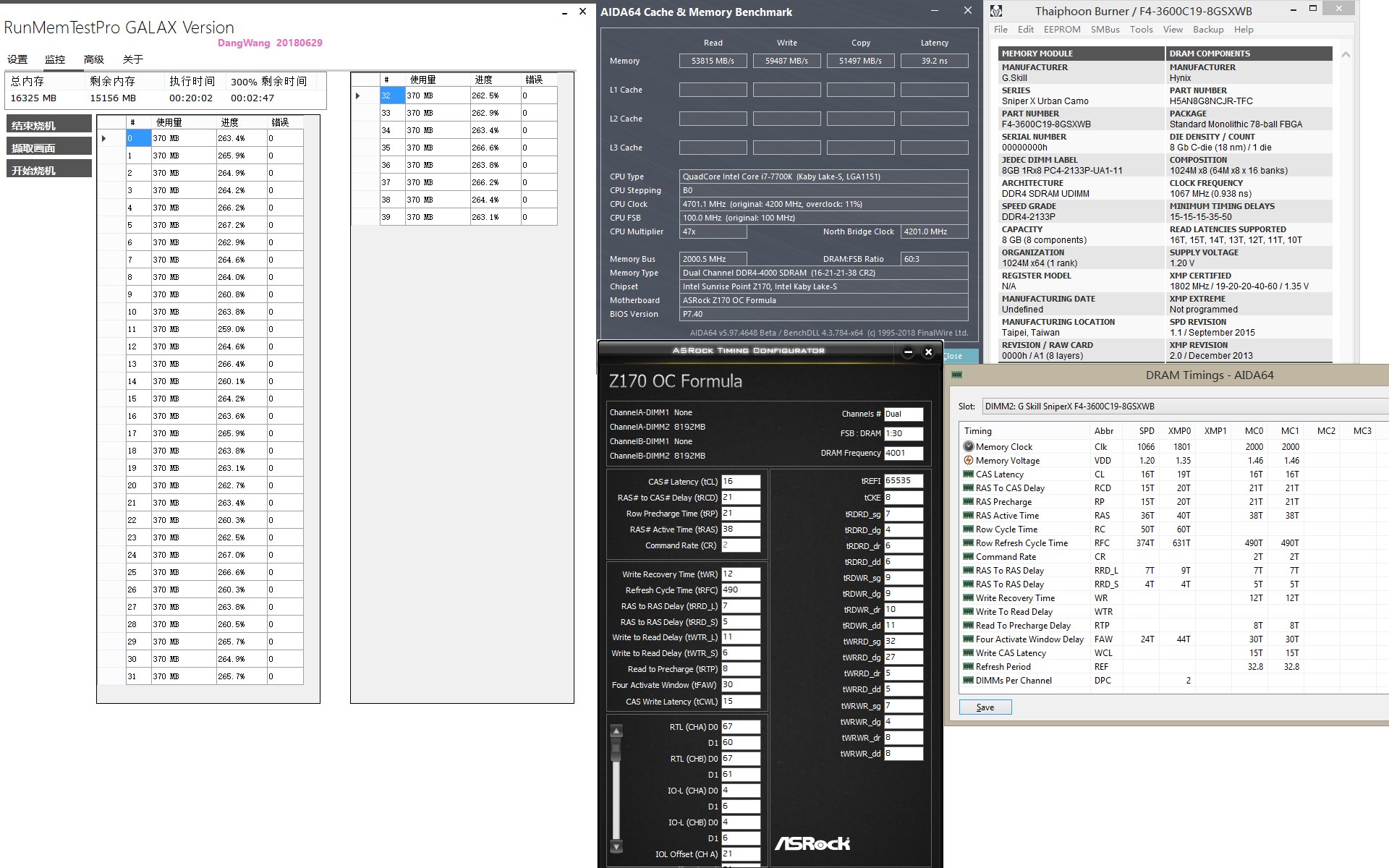
Task: Switch to the 关于 tab in RunMemTestPro
Action: pos(133,59)
